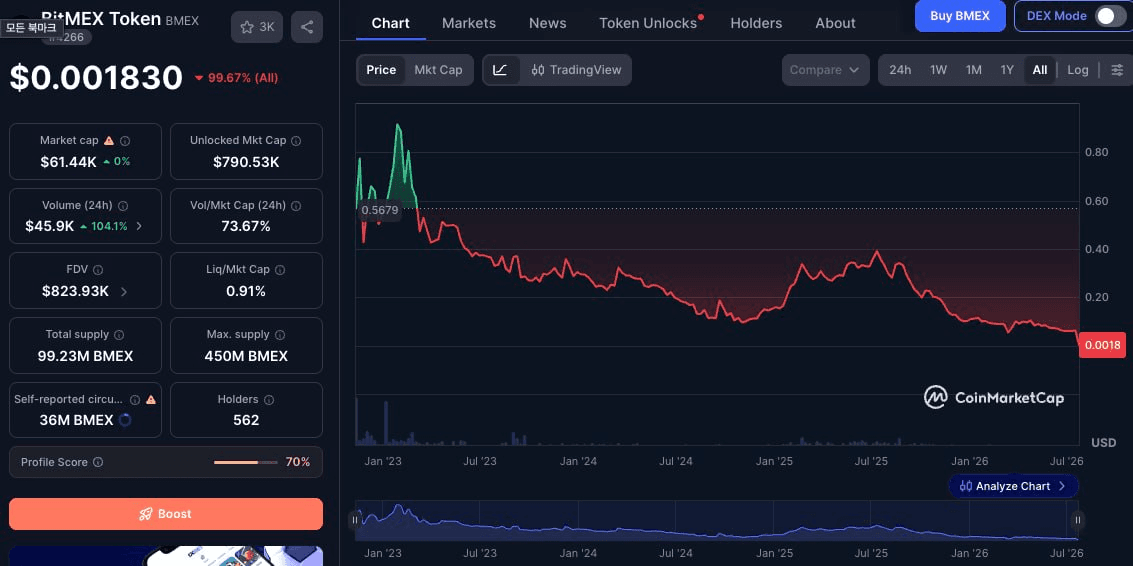Click the Buy BMEX button
The width and height of the screenshot is (1133, 566).
click(x=960, y=16)
